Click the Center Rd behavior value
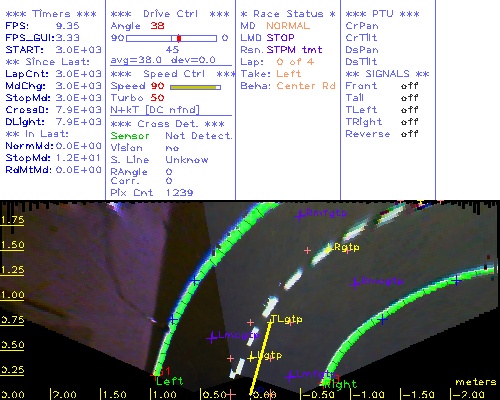Screen dimensions: 500x400 point(306,86)
